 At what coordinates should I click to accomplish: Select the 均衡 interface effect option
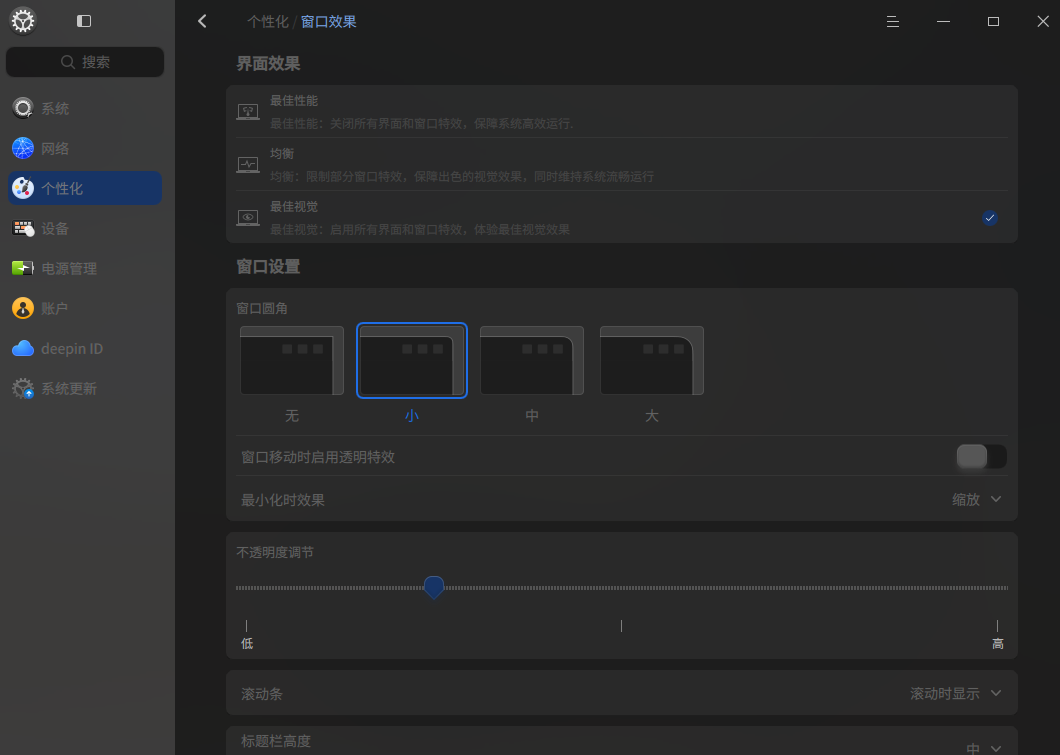pyautogui.click(x=621, y=164)
